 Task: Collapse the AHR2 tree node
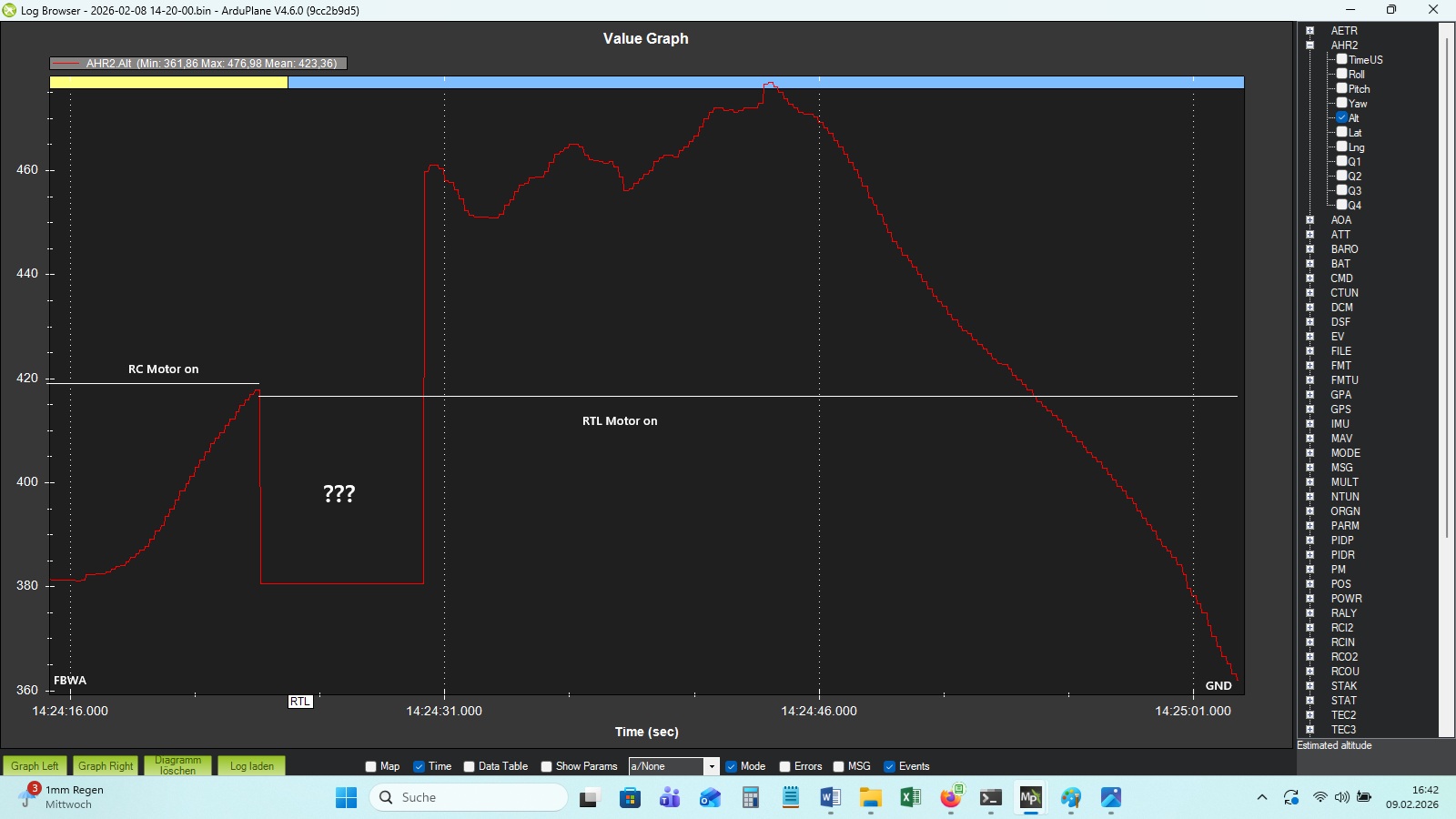(x=1310, y=45)
